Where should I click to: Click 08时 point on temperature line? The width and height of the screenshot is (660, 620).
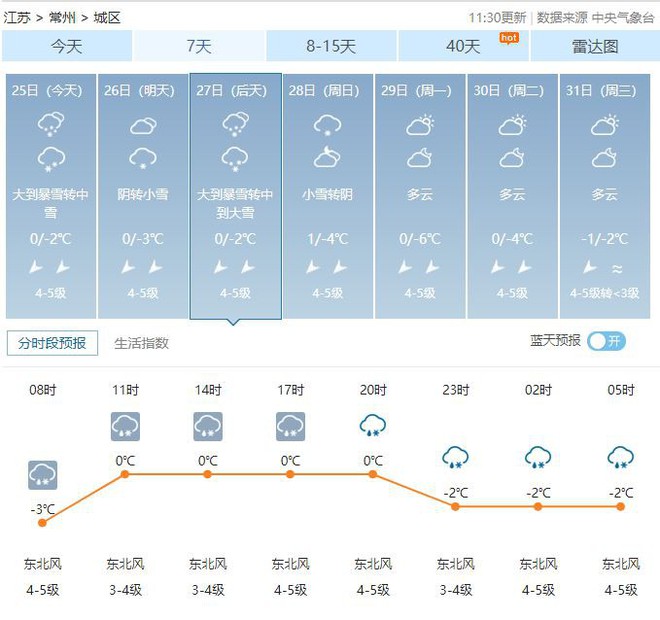pos(42,523)
